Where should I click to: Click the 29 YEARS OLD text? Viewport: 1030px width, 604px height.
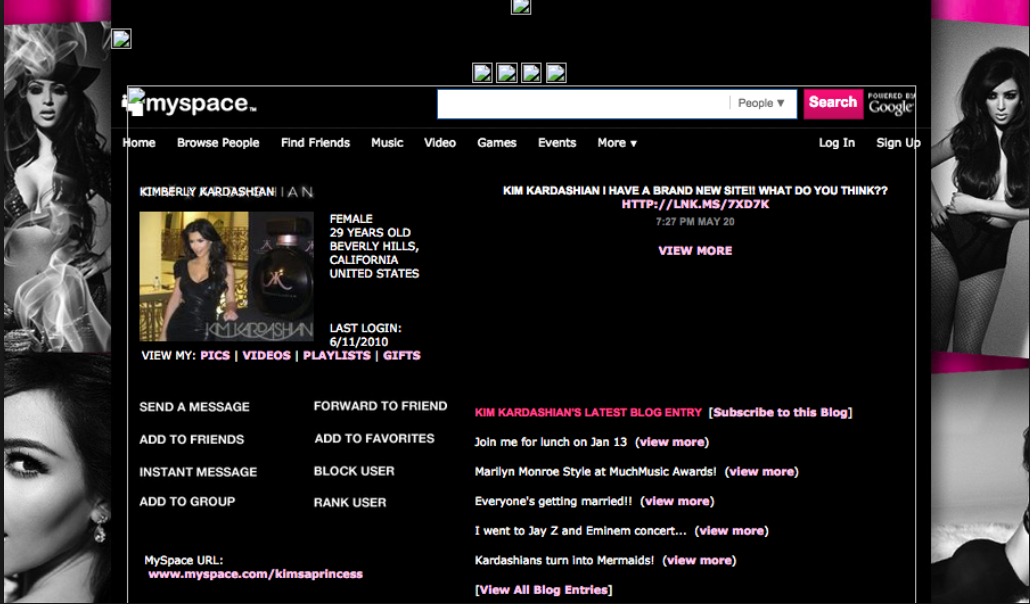tap(370, 233)
